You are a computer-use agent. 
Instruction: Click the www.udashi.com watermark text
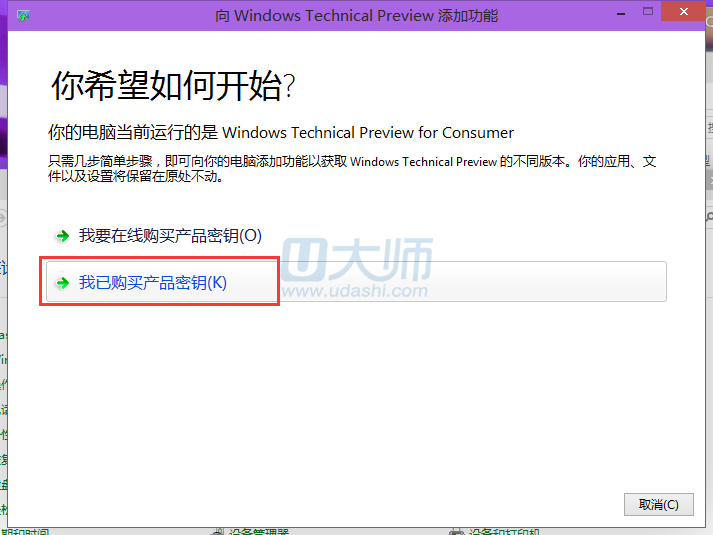356,291
